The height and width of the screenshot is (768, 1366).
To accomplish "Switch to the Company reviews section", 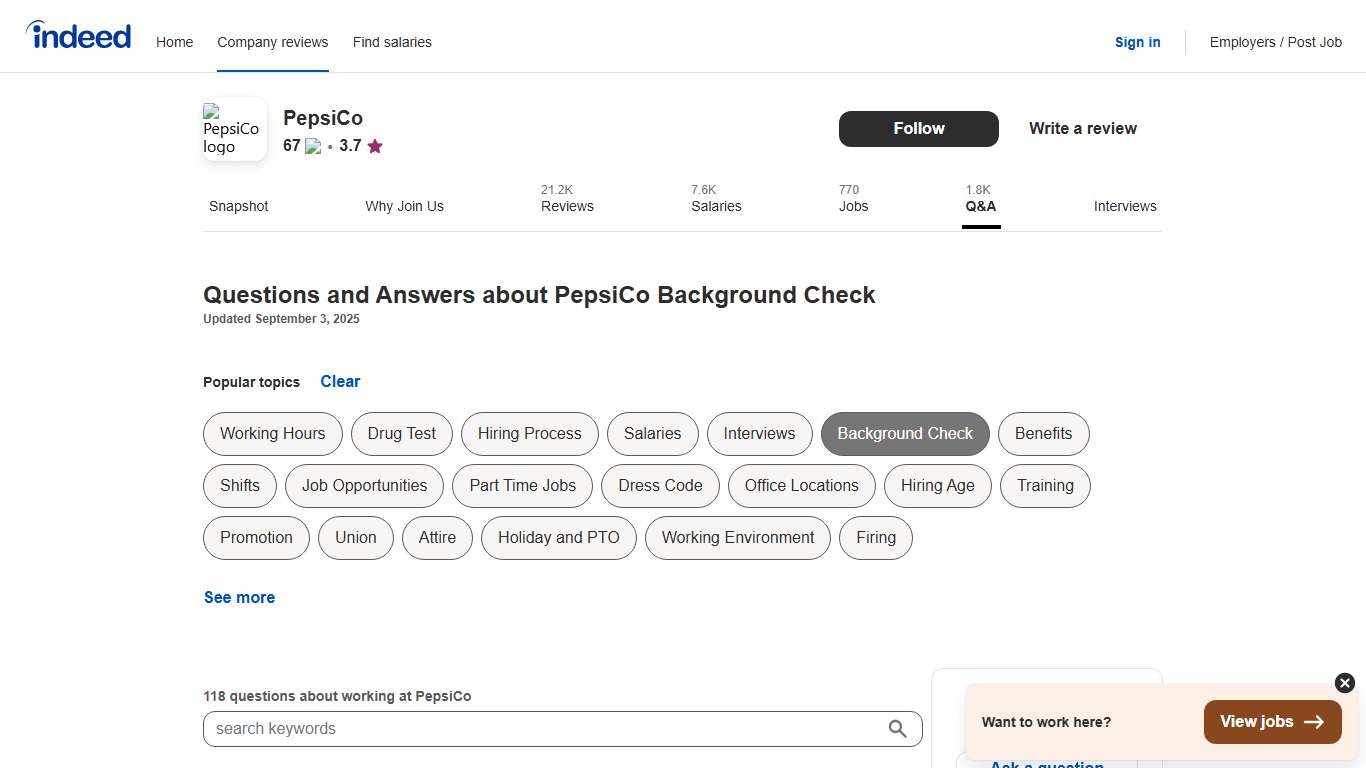I will 272,42.
